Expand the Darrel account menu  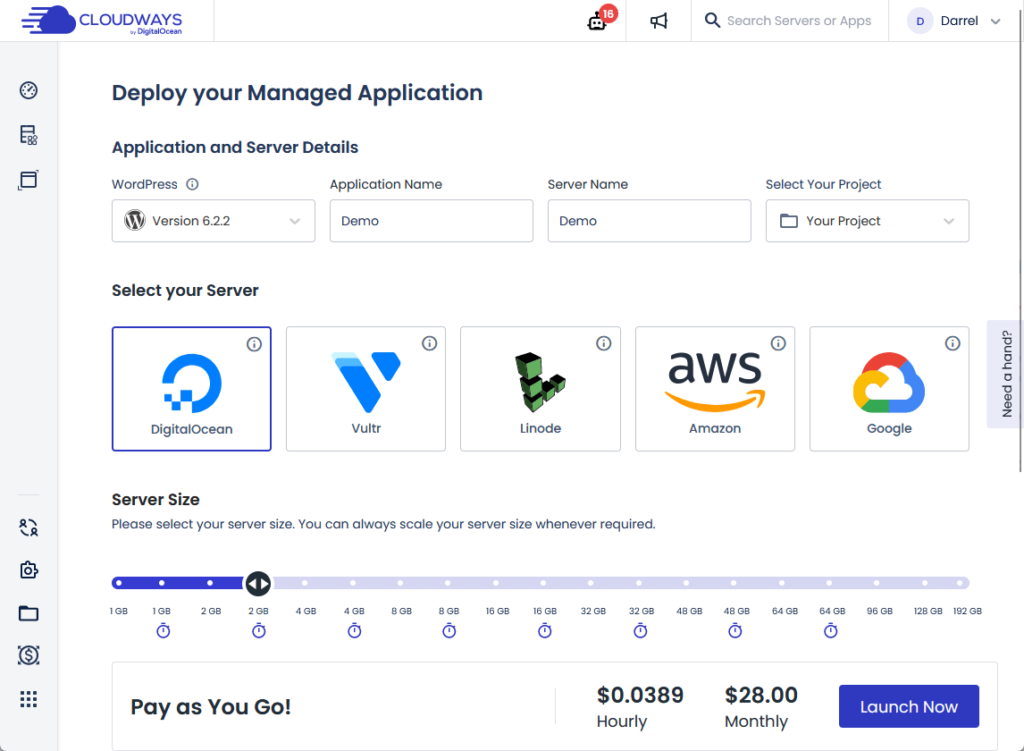(995, 21)
